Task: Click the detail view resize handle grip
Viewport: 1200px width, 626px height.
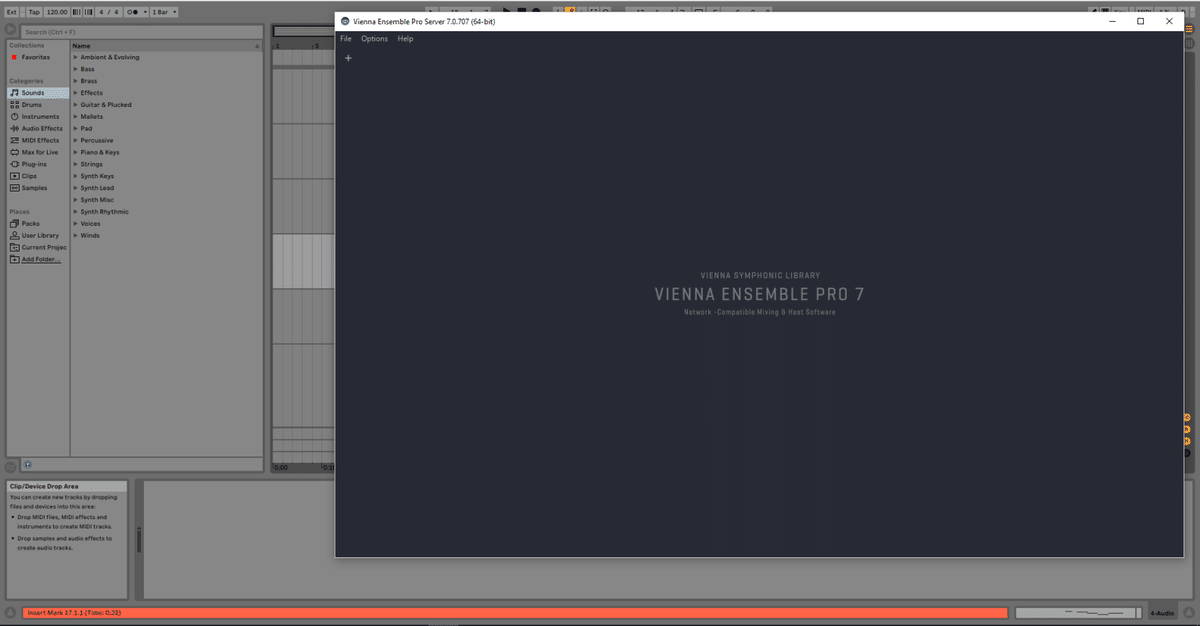Action: click(139, 540)
